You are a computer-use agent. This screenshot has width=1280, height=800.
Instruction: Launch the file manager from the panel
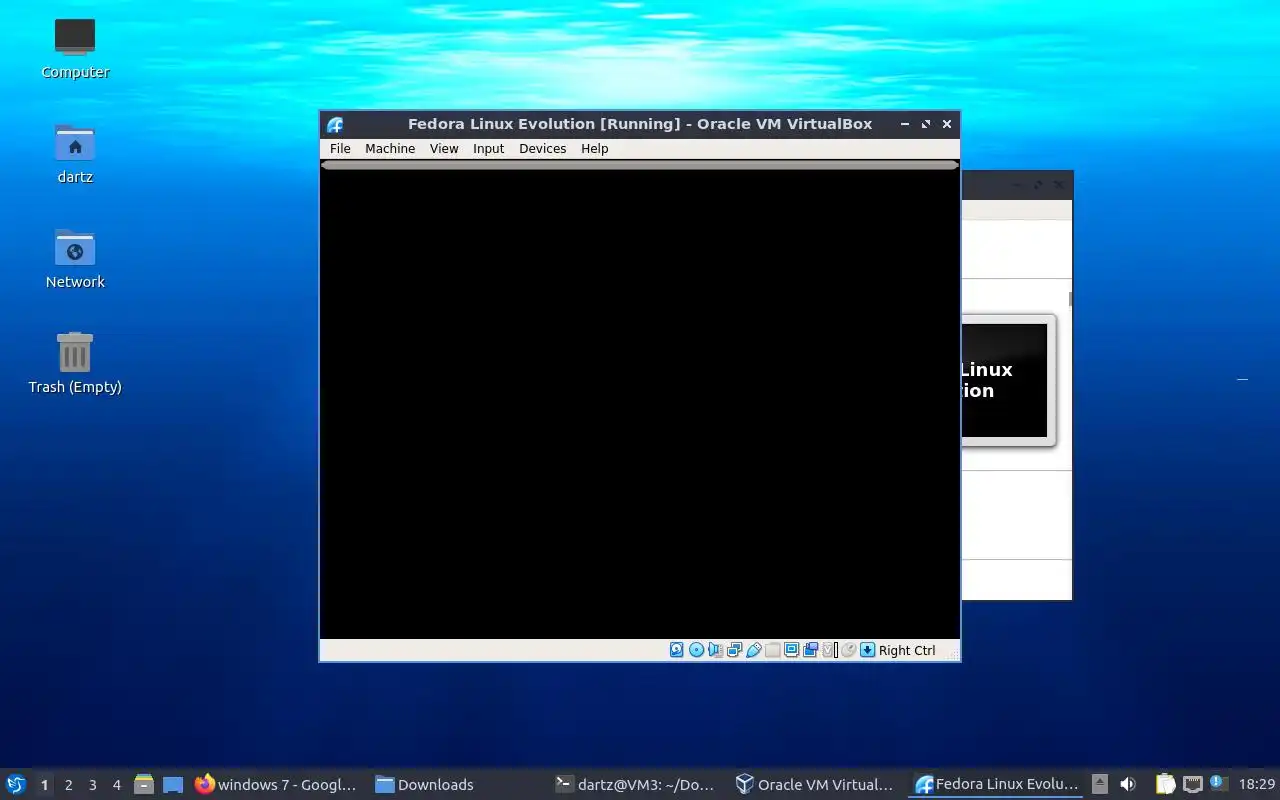(x=143, y=785)
